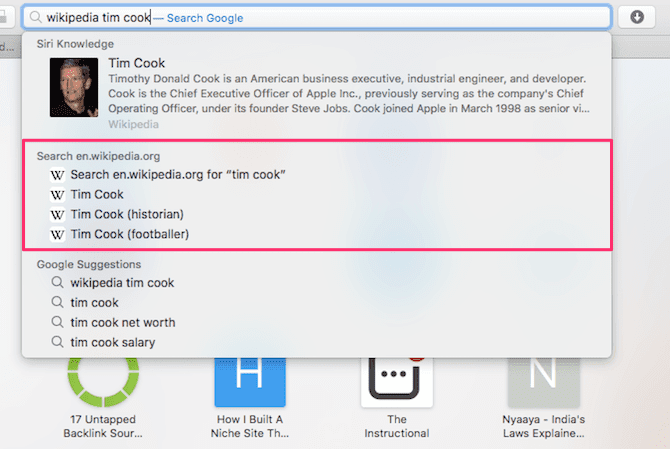
Task: Click search icon beside plain "tim cook" suggestion
Action: [x=57, y=302]
